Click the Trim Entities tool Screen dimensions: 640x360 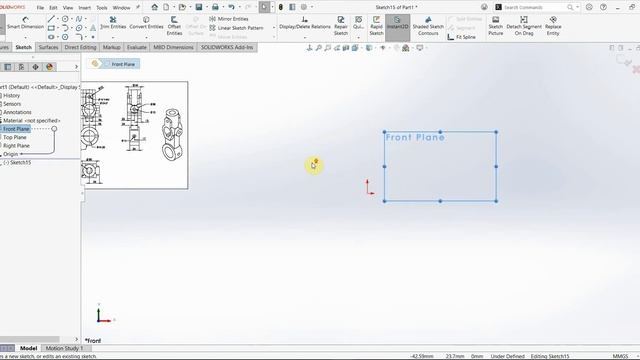(x=113, y=22)
